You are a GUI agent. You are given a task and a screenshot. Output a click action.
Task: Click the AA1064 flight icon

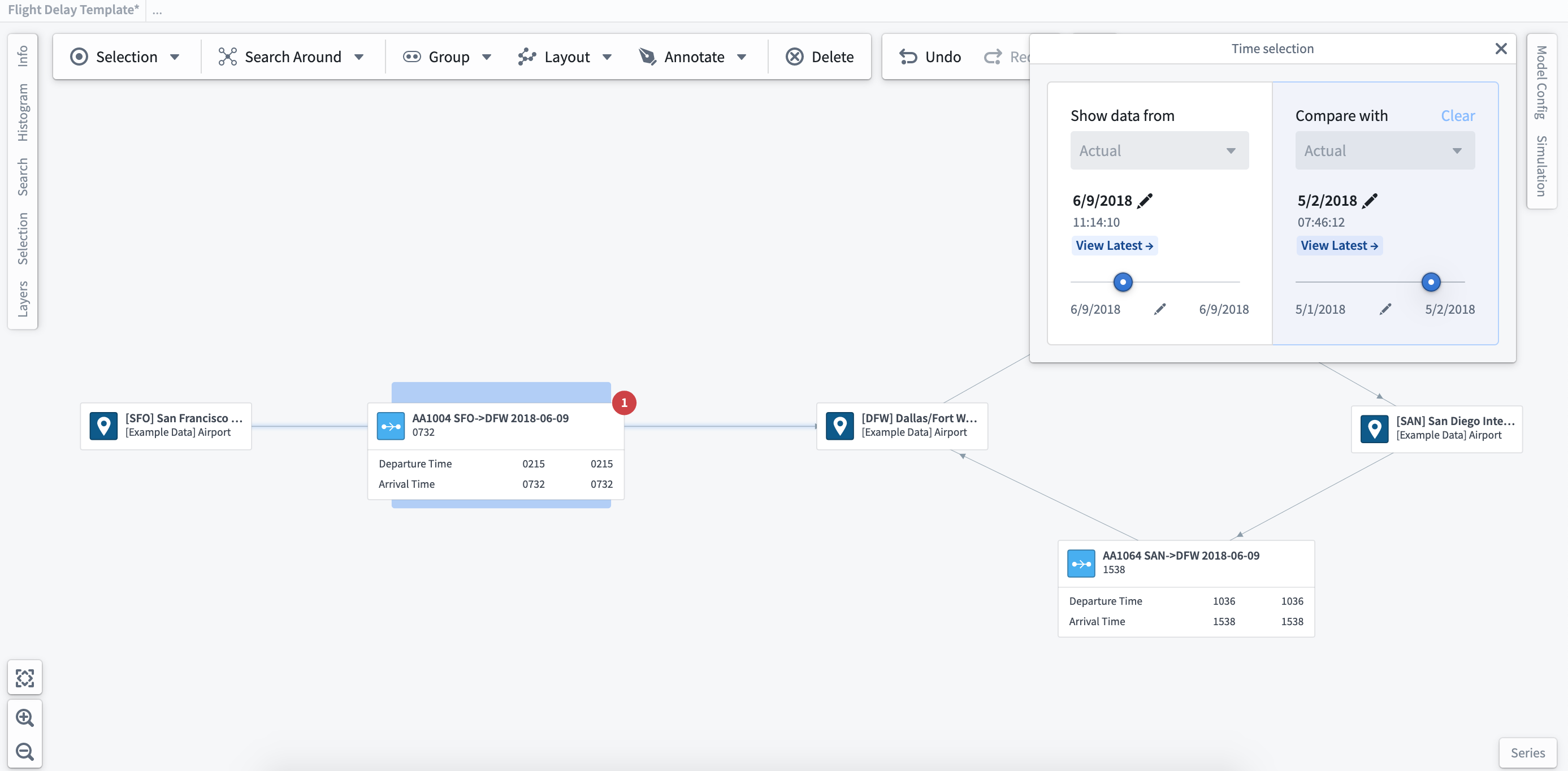click(x=1081, y=564)
